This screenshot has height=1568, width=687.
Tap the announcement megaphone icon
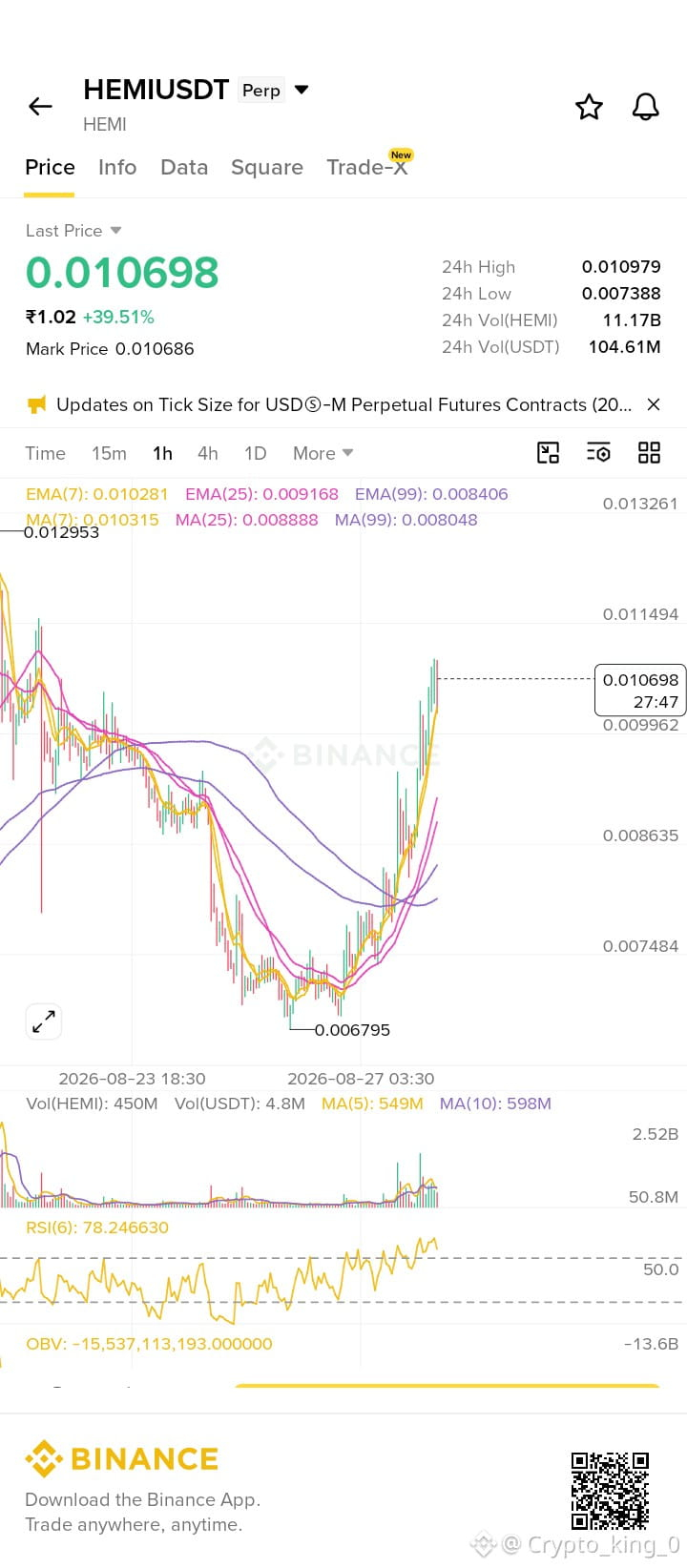point(36,404)
